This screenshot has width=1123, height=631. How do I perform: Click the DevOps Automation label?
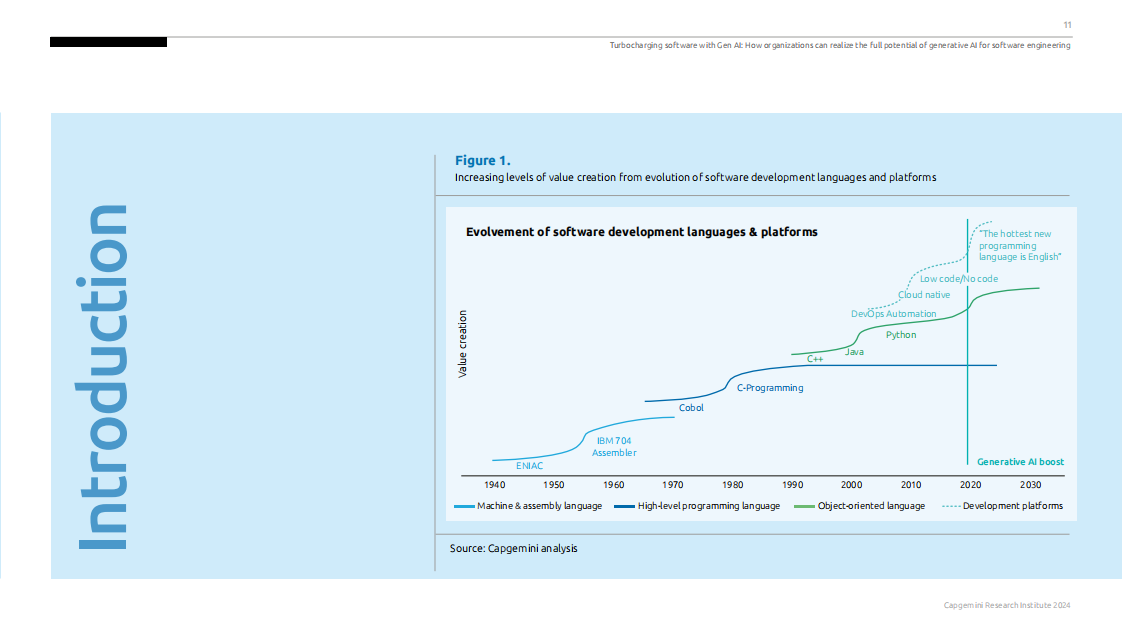pyautogui.click(x=893, y=313)
